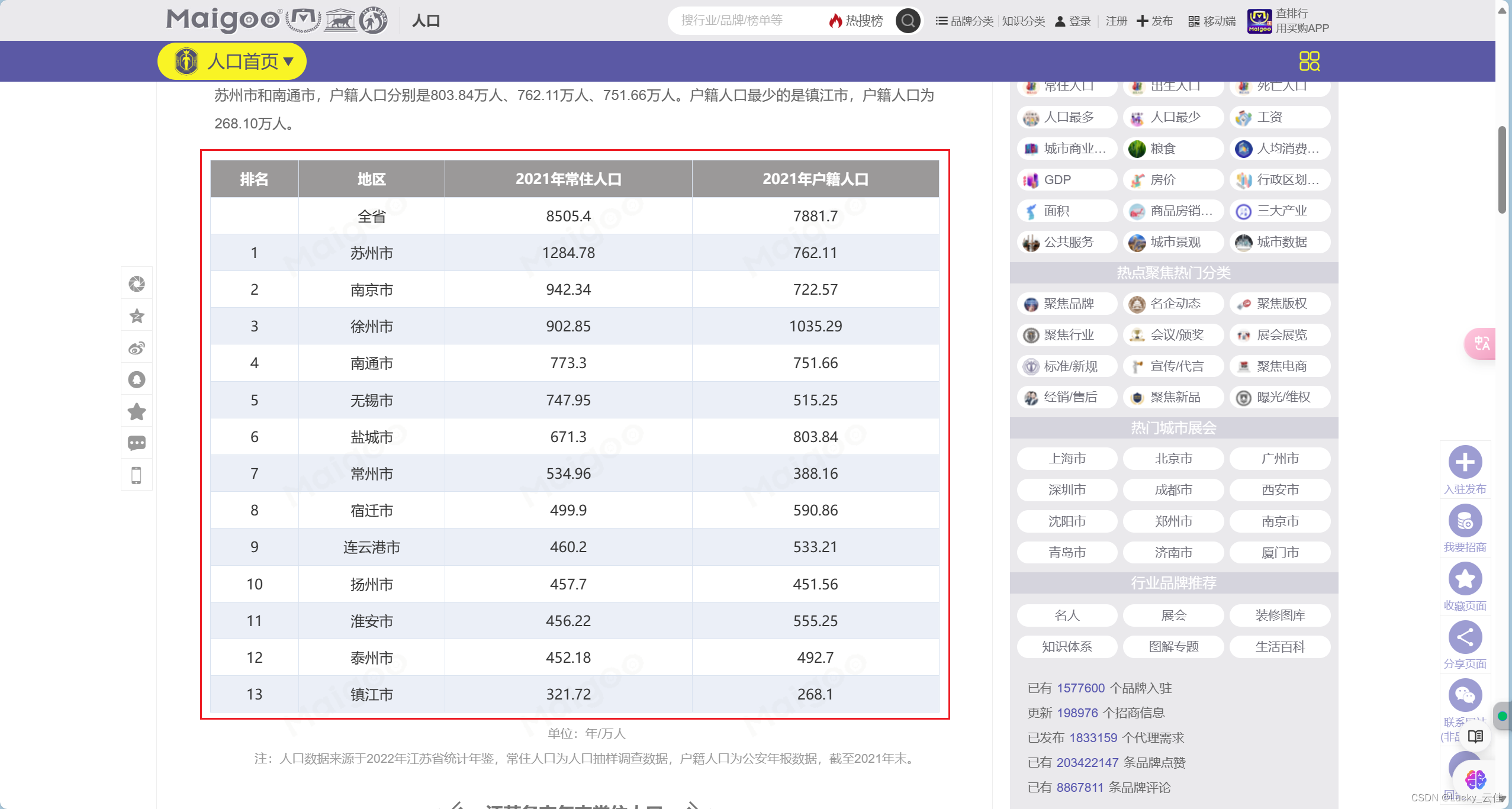Share to Weibo via sidebar icon
The width and height of the screenshot is (1512, 809).
[137, 348]
